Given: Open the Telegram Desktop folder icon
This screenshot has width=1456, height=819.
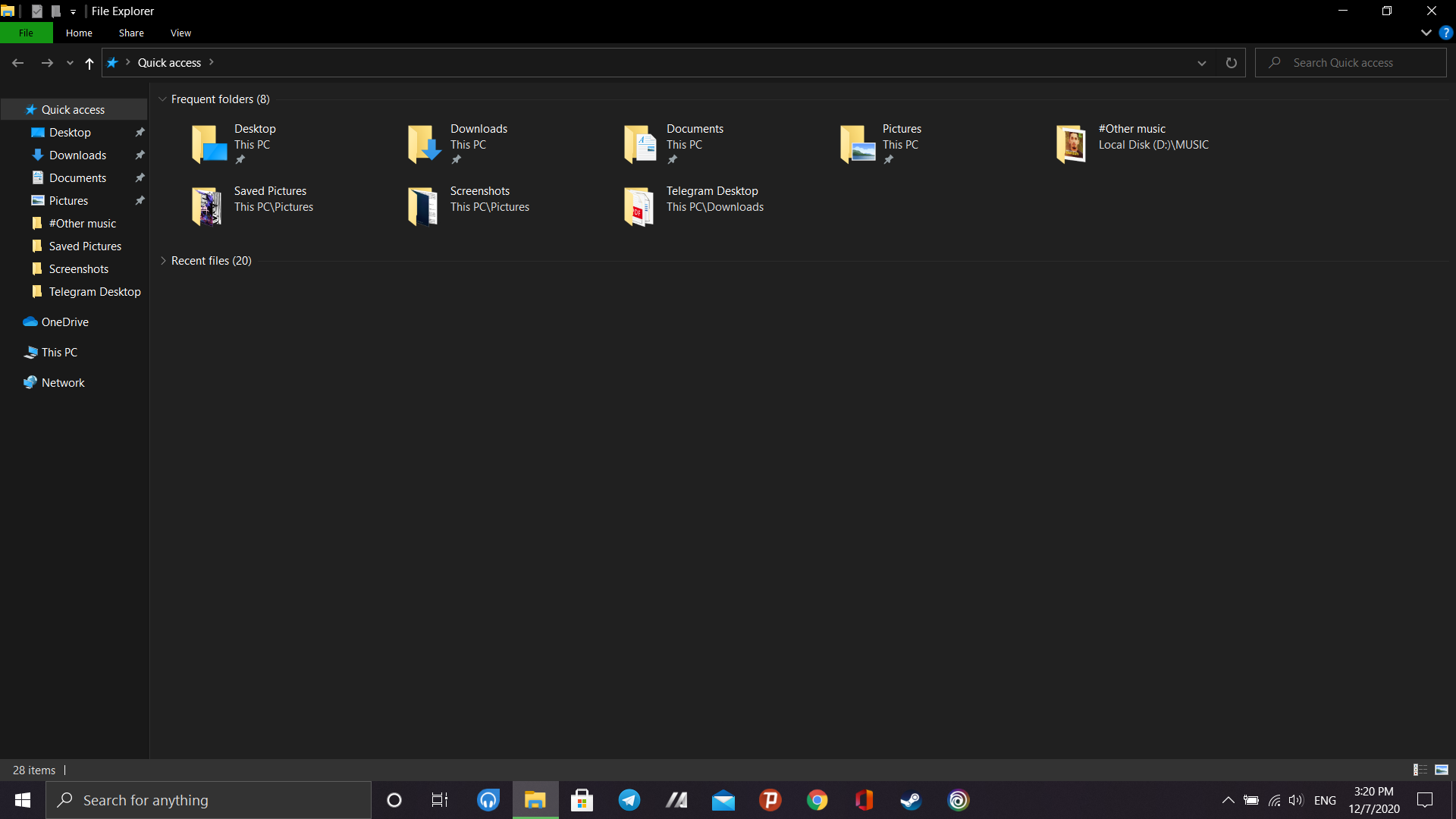Looking at the screenshot, I should pos(639,206).
